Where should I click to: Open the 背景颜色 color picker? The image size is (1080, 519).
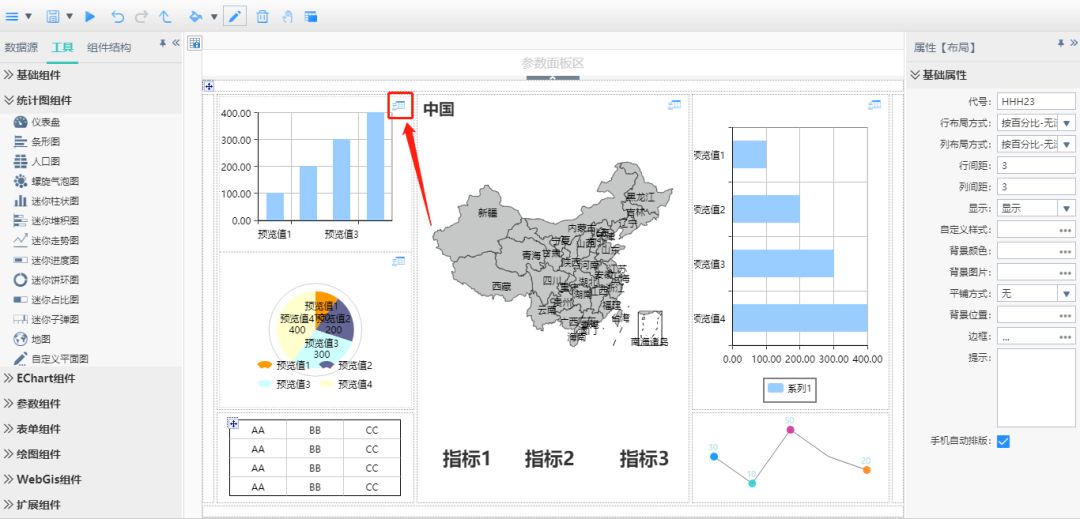pos(1065,251)
